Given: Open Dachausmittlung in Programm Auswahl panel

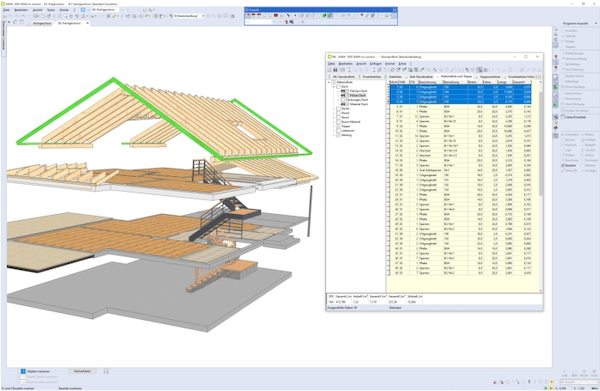Looking at the screenshot, I should pos(576,59).
